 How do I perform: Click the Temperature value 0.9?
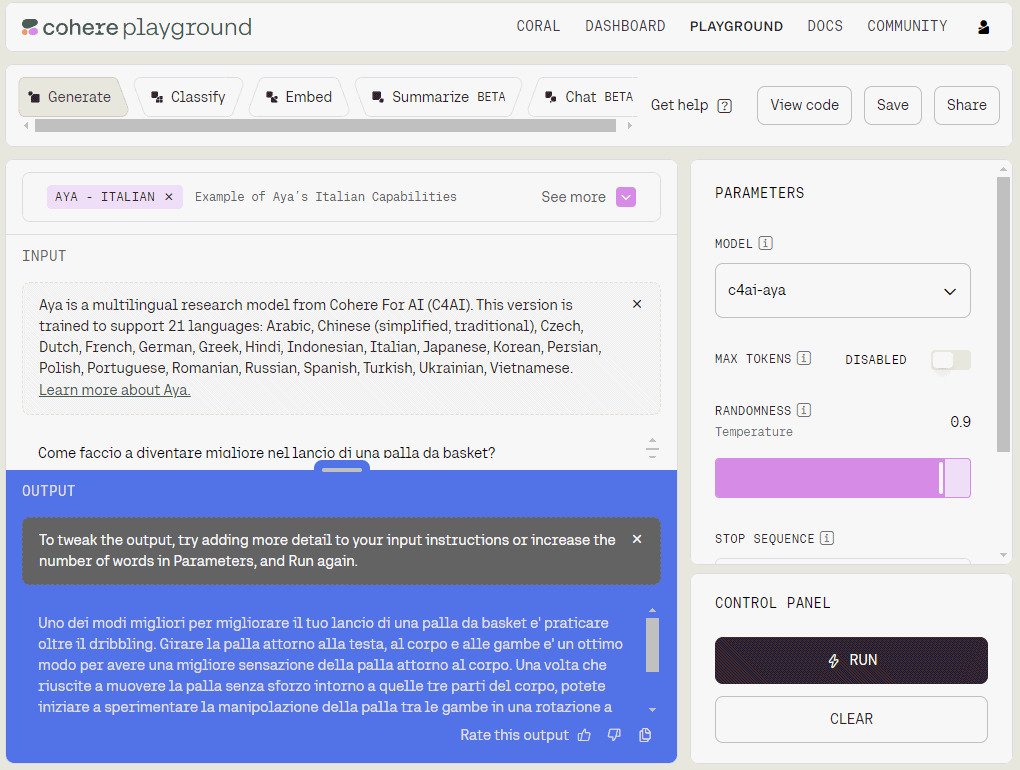(x=960, y=422)
